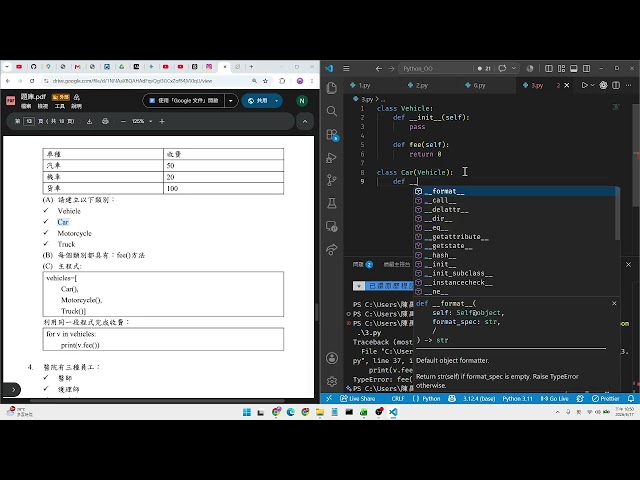Download the PDF in the Drive viewer
Image resolution: width=640 pixels, height=480 pixels.
point(89,121)
